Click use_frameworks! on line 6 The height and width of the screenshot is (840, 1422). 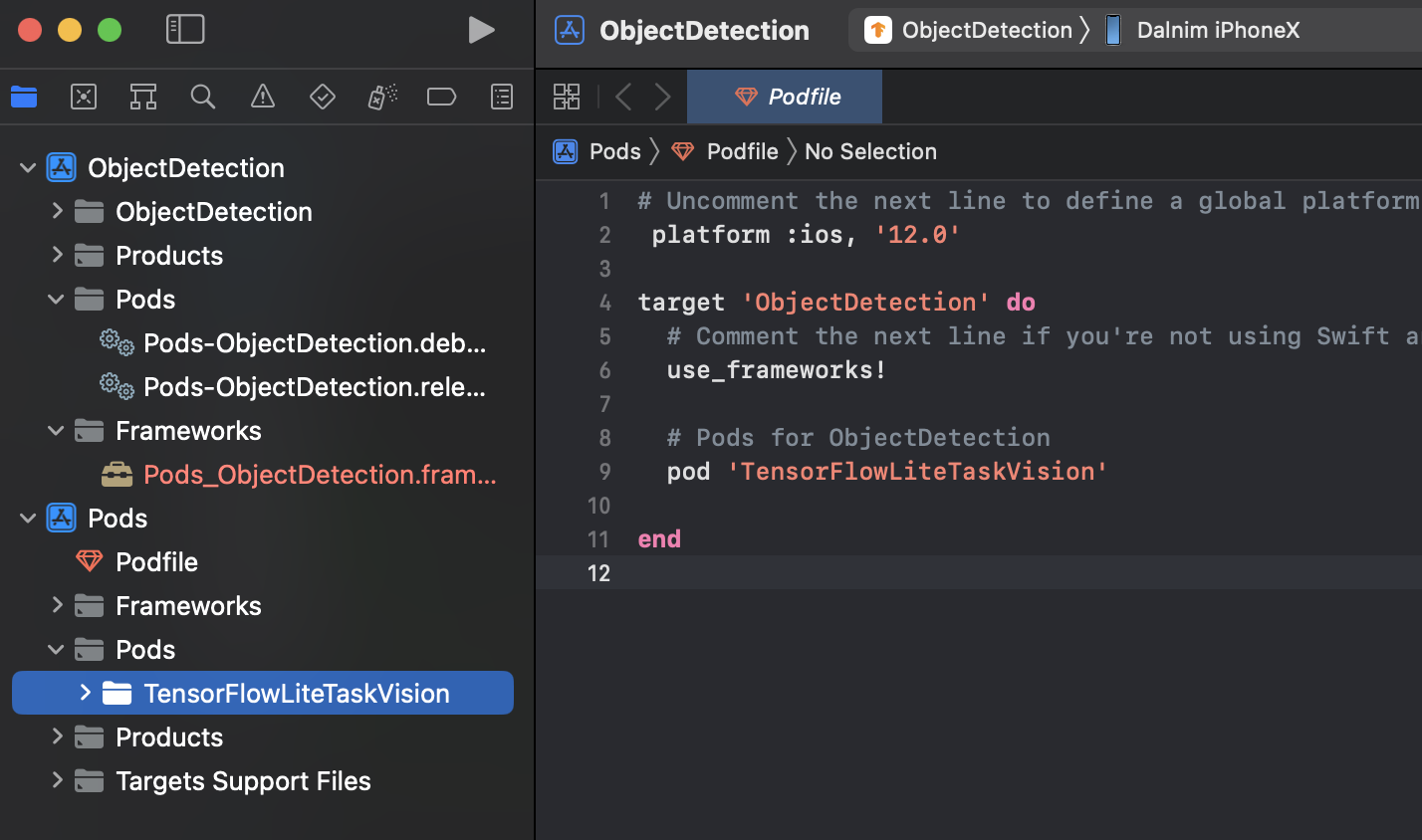tap(777, 370)
